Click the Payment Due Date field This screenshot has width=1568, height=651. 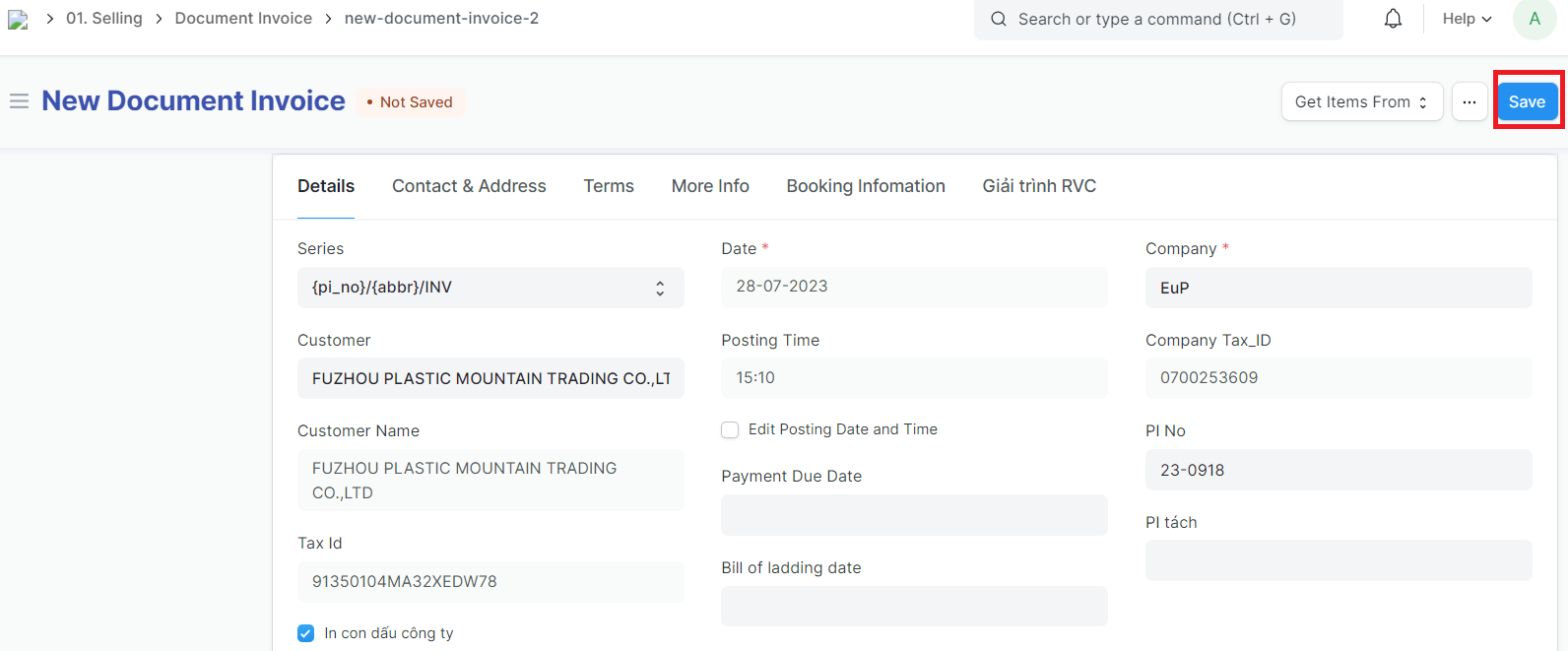[913, 515]
